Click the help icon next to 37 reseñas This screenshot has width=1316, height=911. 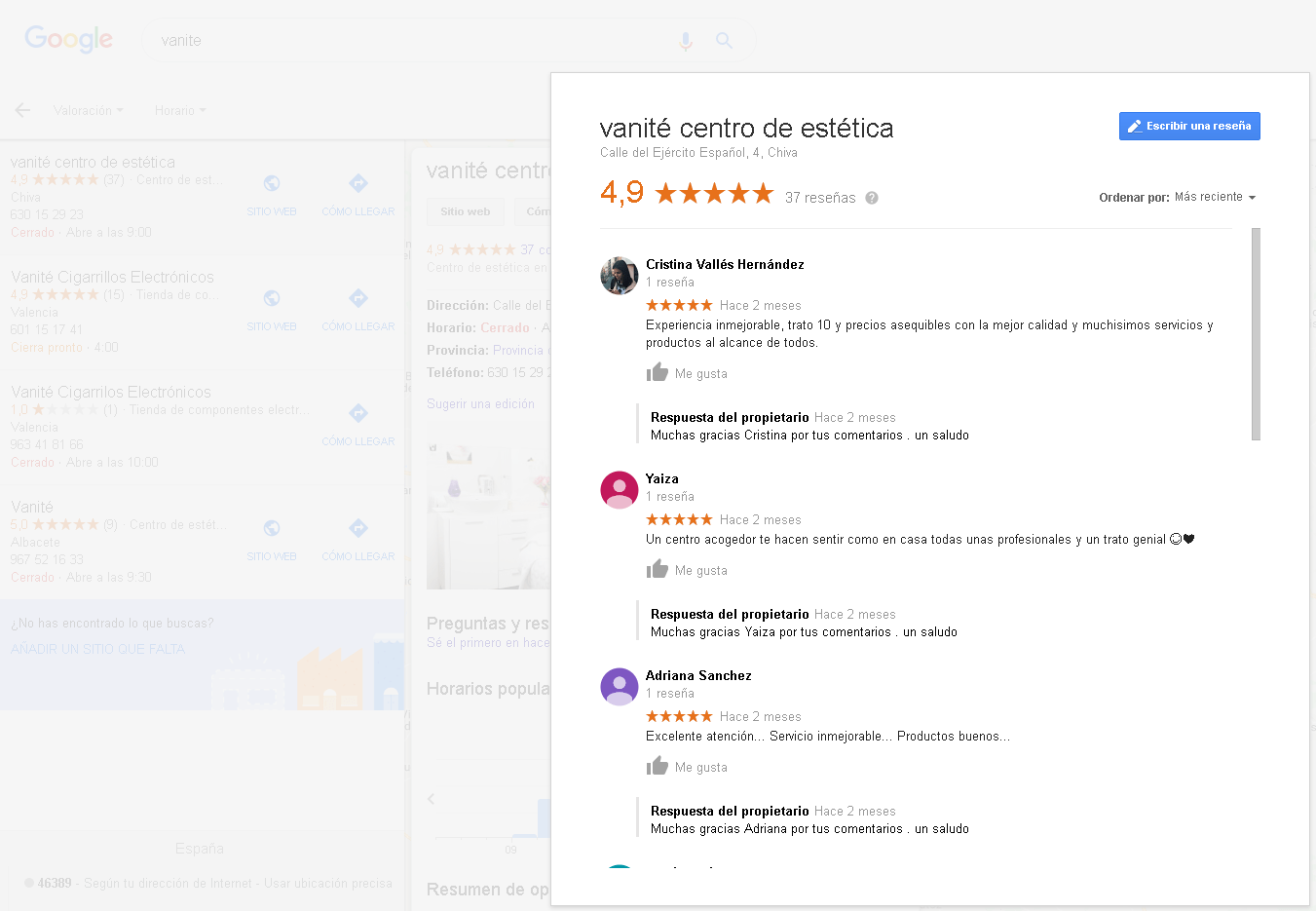click(x=872, y=198)
